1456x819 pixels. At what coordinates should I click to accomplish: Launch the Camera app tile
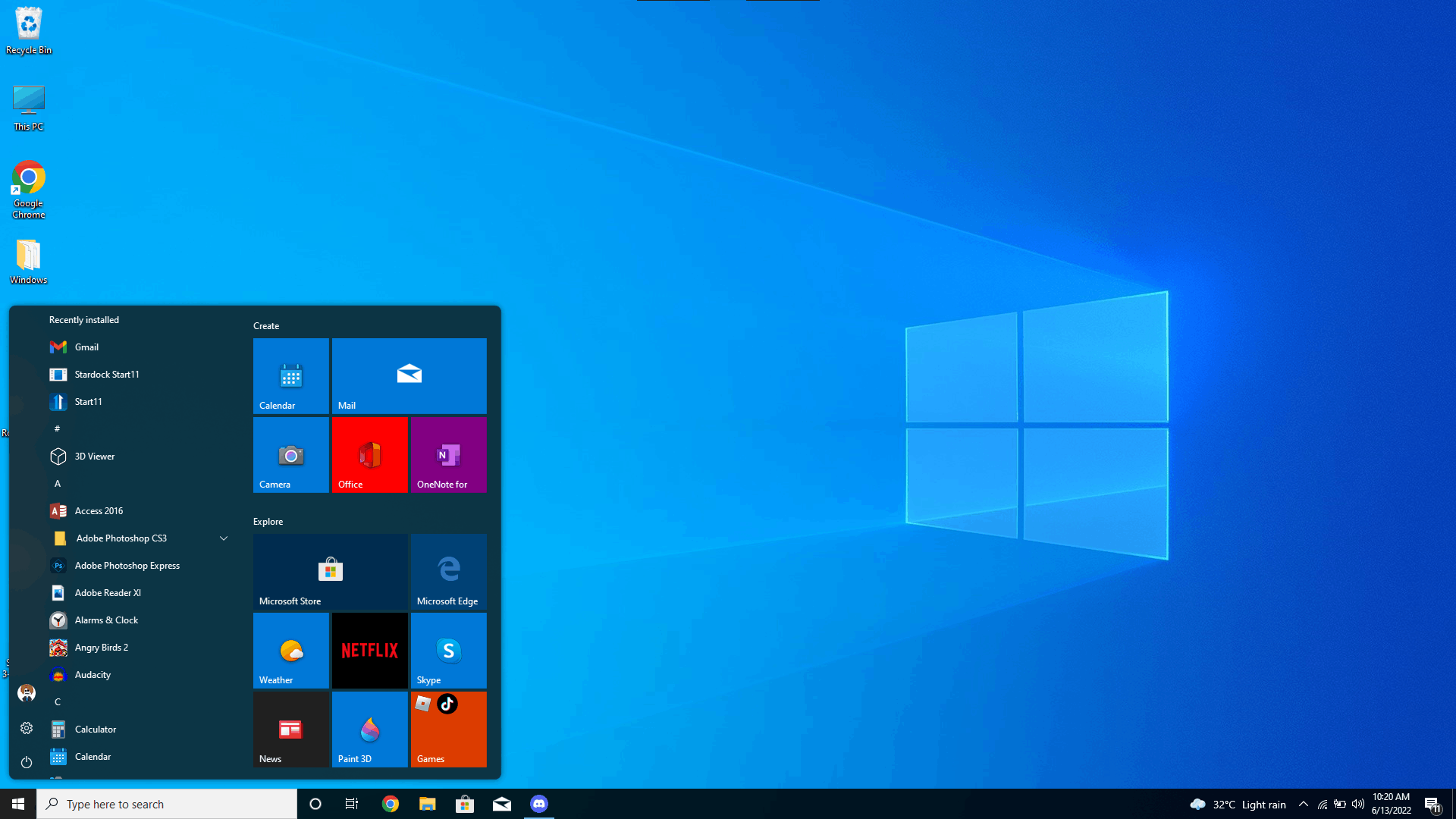(290, 455)
